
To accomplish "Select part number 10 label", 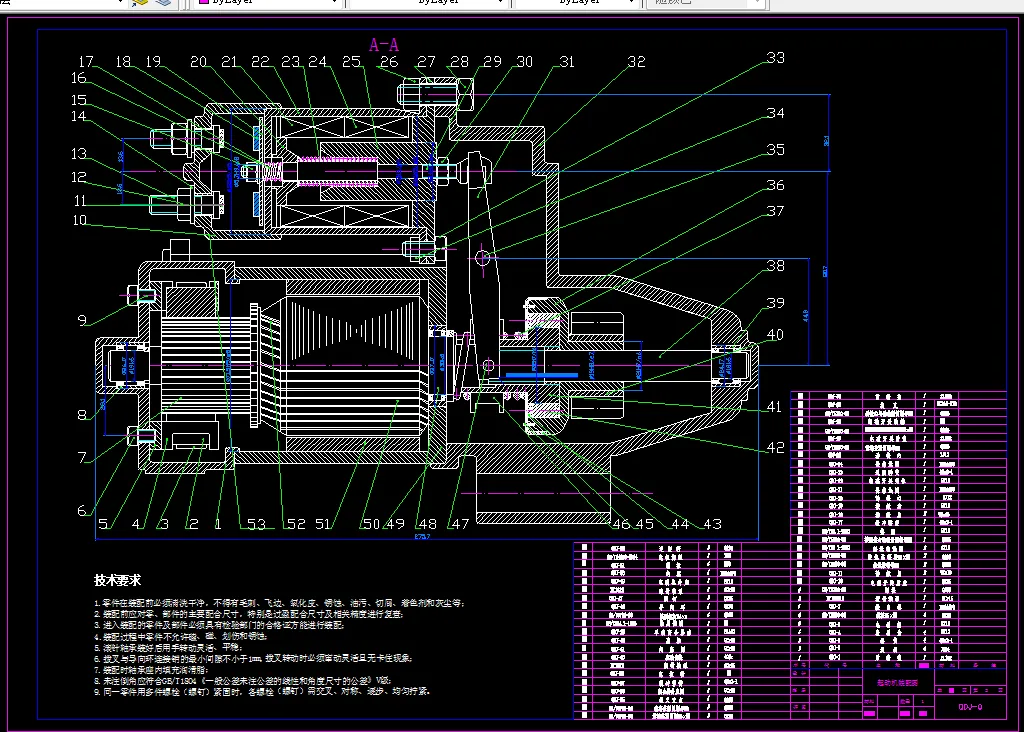I will [x=79, y=221].
